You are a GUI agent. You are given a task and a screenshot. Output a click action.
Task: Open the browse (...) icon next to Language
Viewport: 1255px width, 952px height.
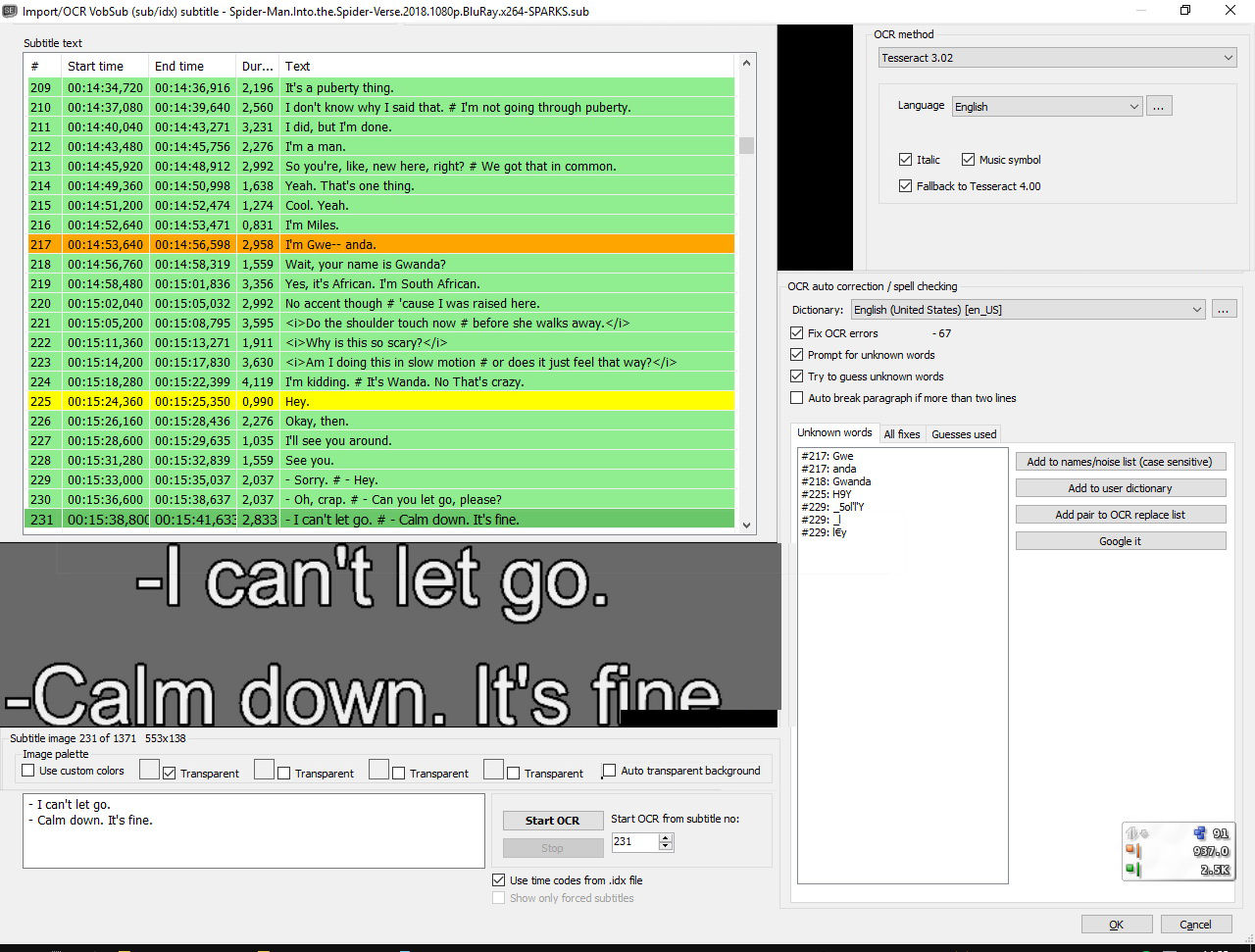(1159, 105)
